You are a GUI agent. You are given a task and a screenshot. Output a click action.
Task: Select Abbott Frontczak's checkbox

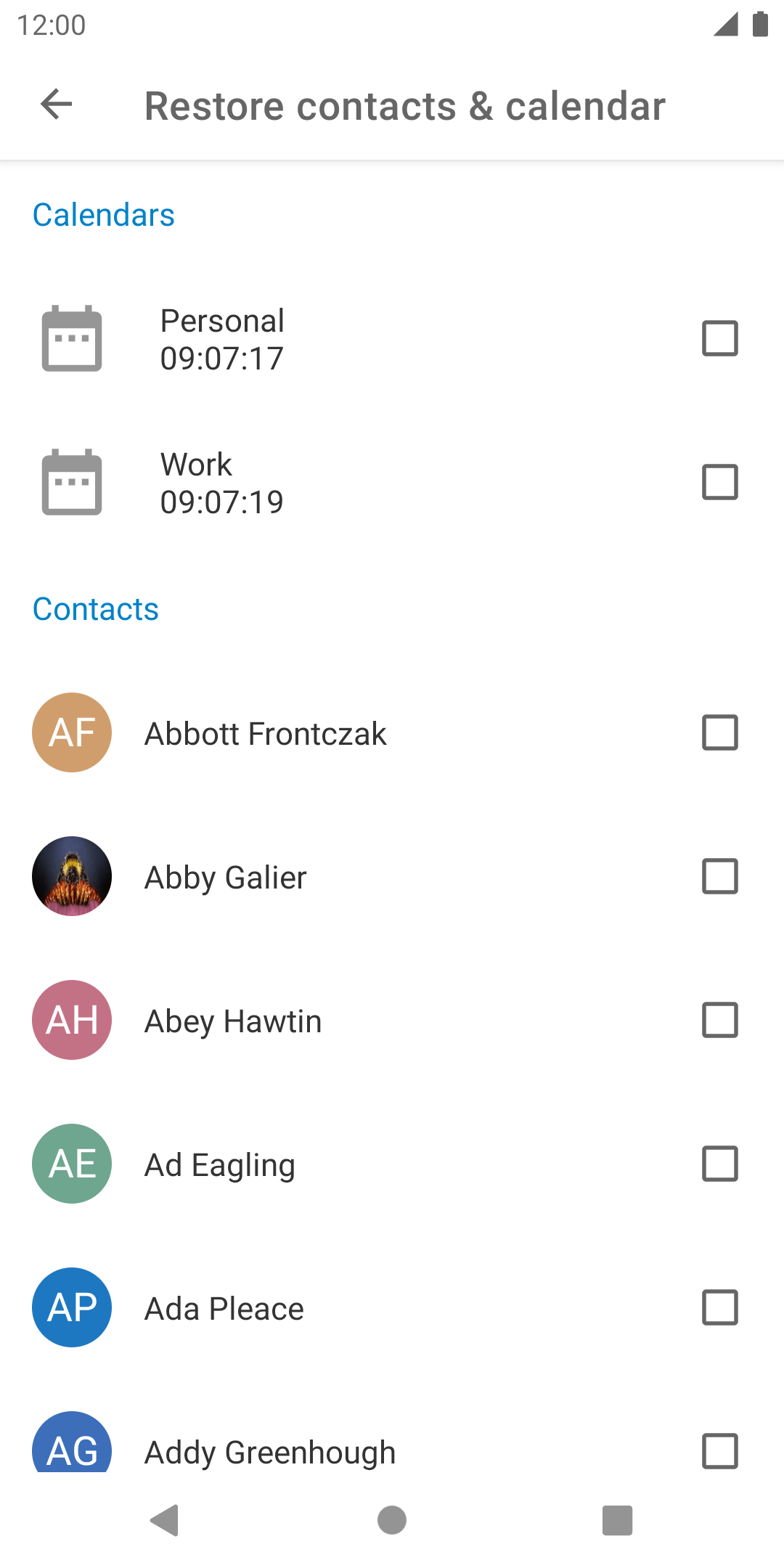point(720,732)
